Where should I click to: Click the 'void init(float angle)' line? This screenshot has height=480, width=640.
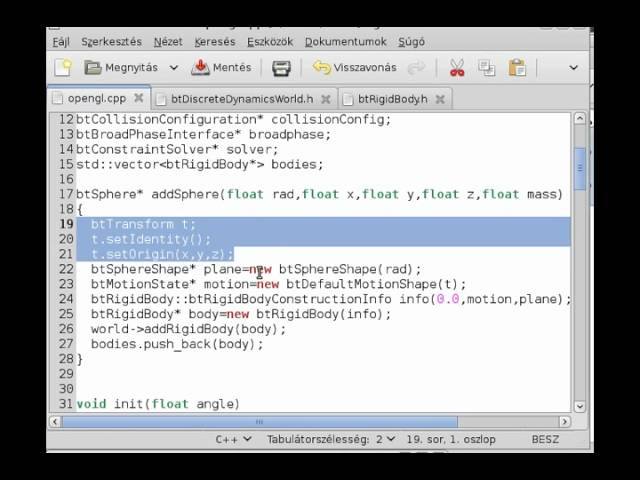coord(158,404)
